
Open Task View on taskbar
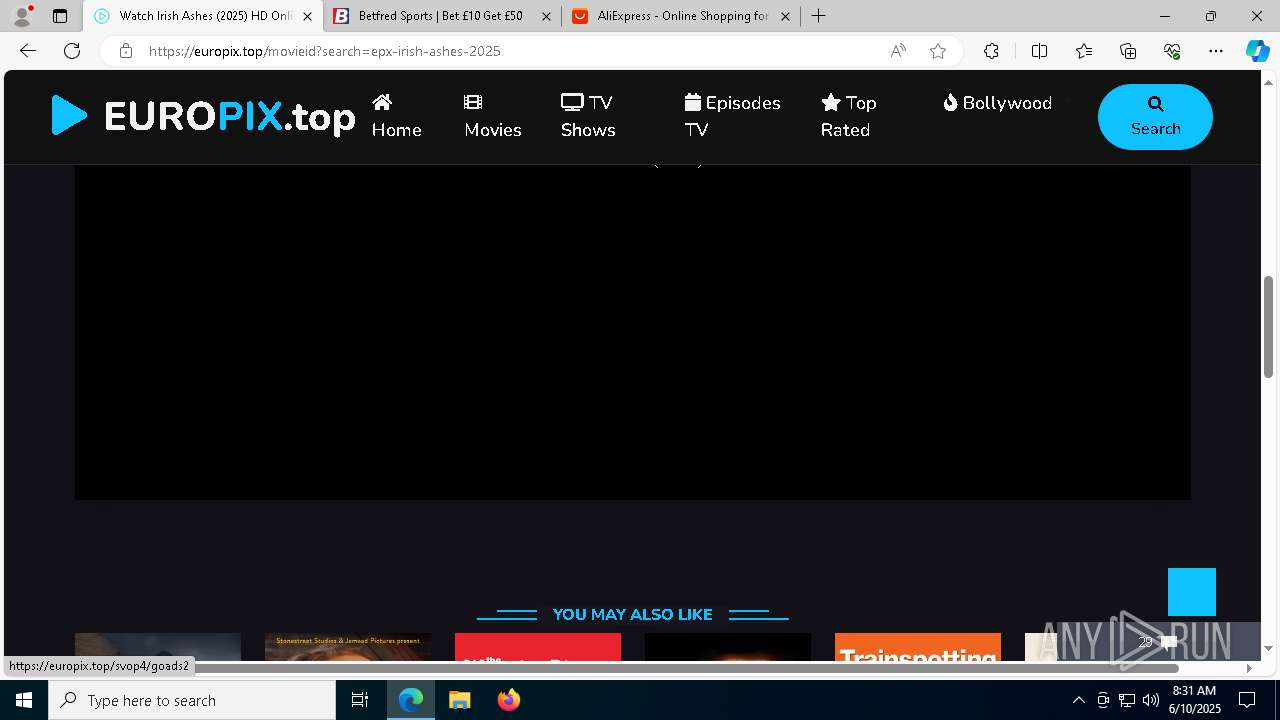(360, 700)
